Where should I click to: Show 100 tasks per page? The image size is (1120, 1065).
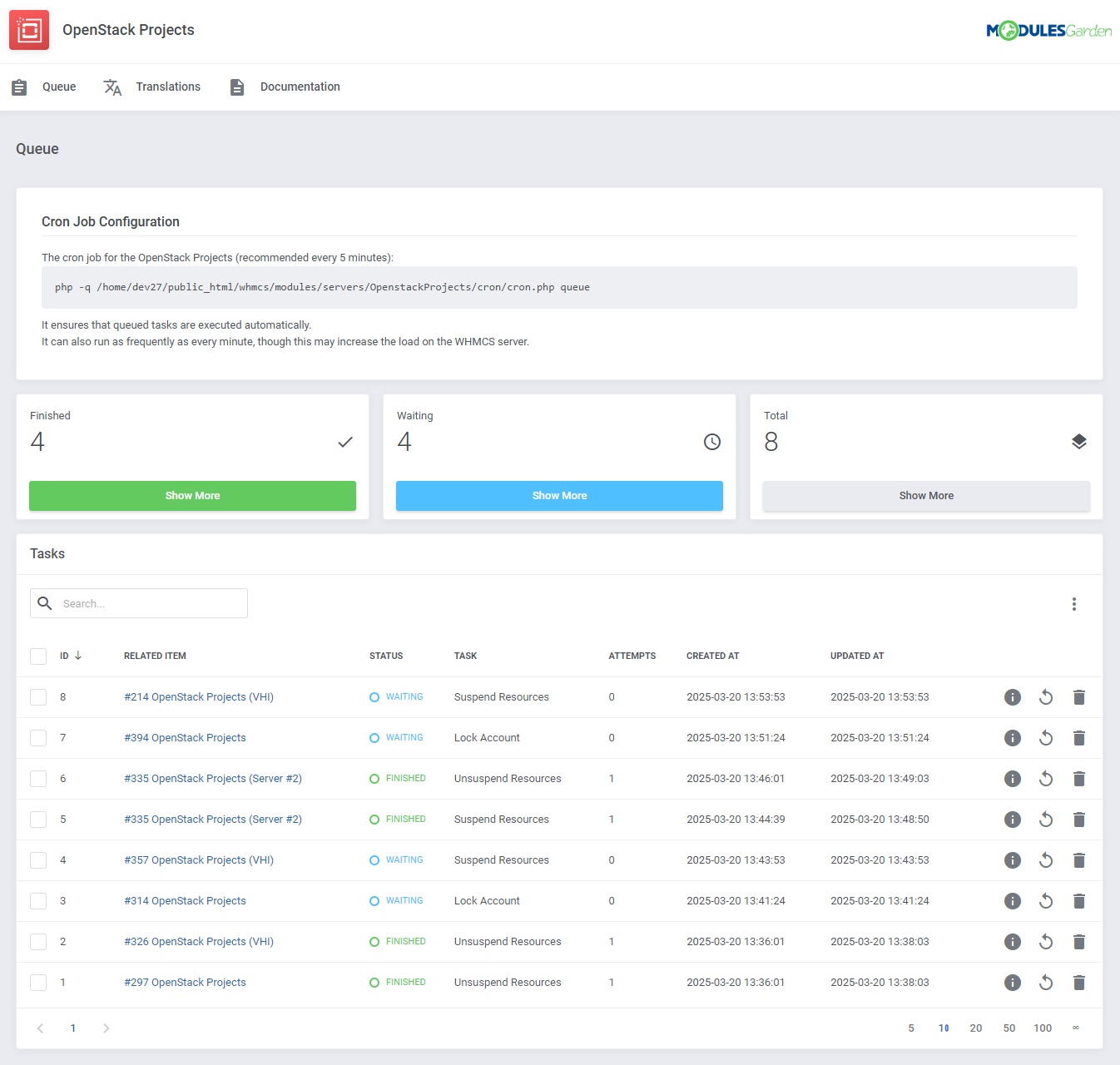click(1043, 1028)
